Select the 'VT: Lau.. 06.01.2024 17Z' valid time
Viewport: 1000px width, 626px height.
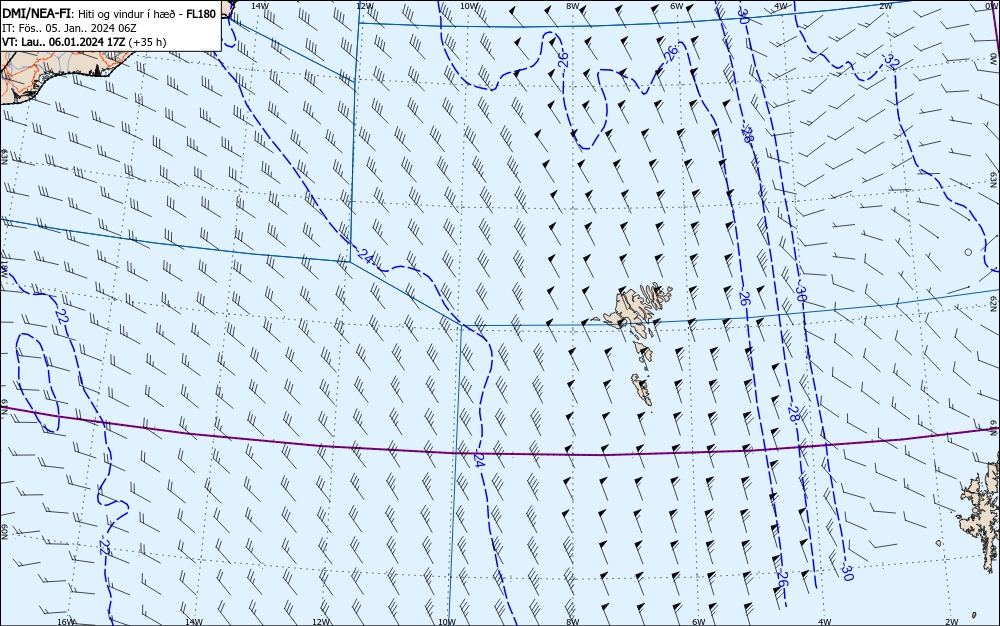coord(64,42)
